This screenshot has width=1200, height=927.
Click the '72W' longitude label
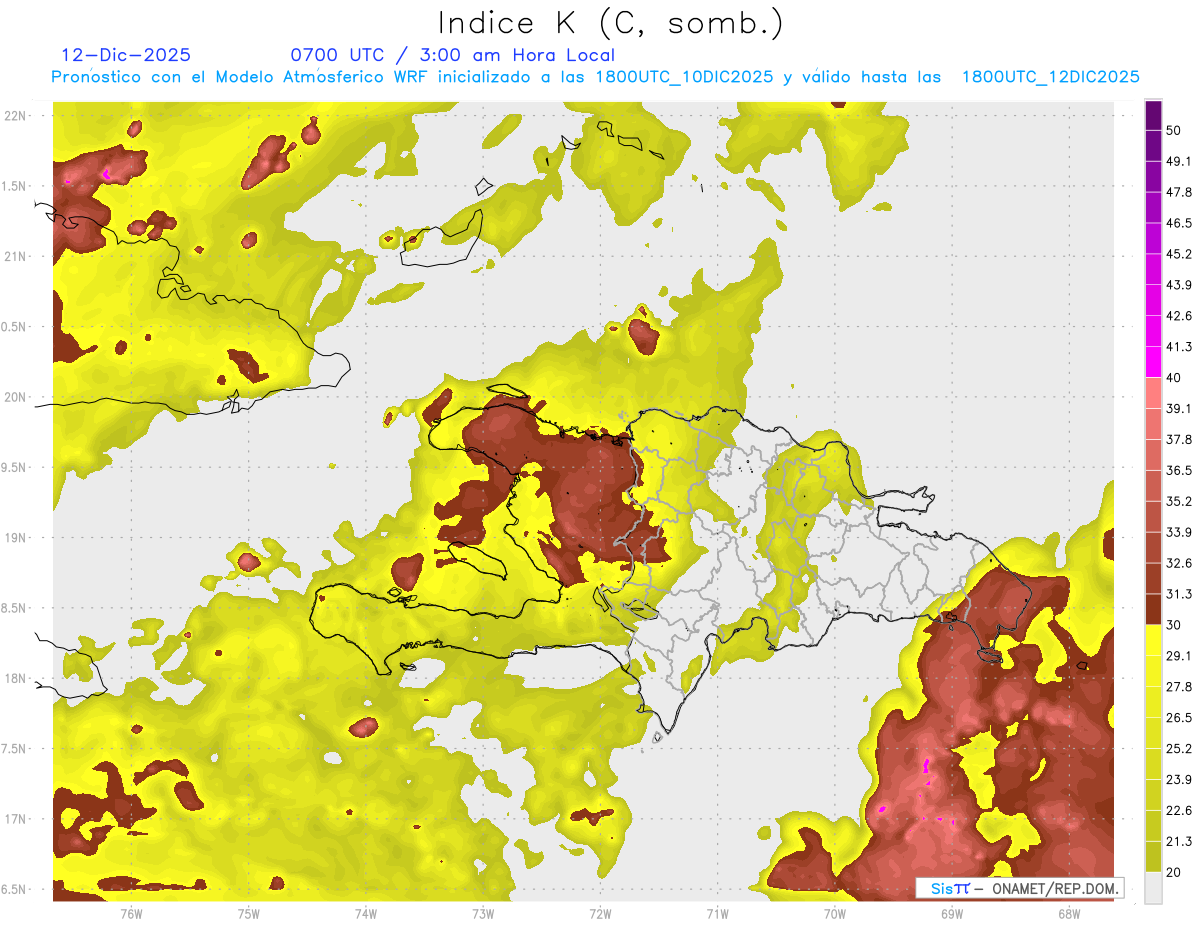[x=600, y=914]
